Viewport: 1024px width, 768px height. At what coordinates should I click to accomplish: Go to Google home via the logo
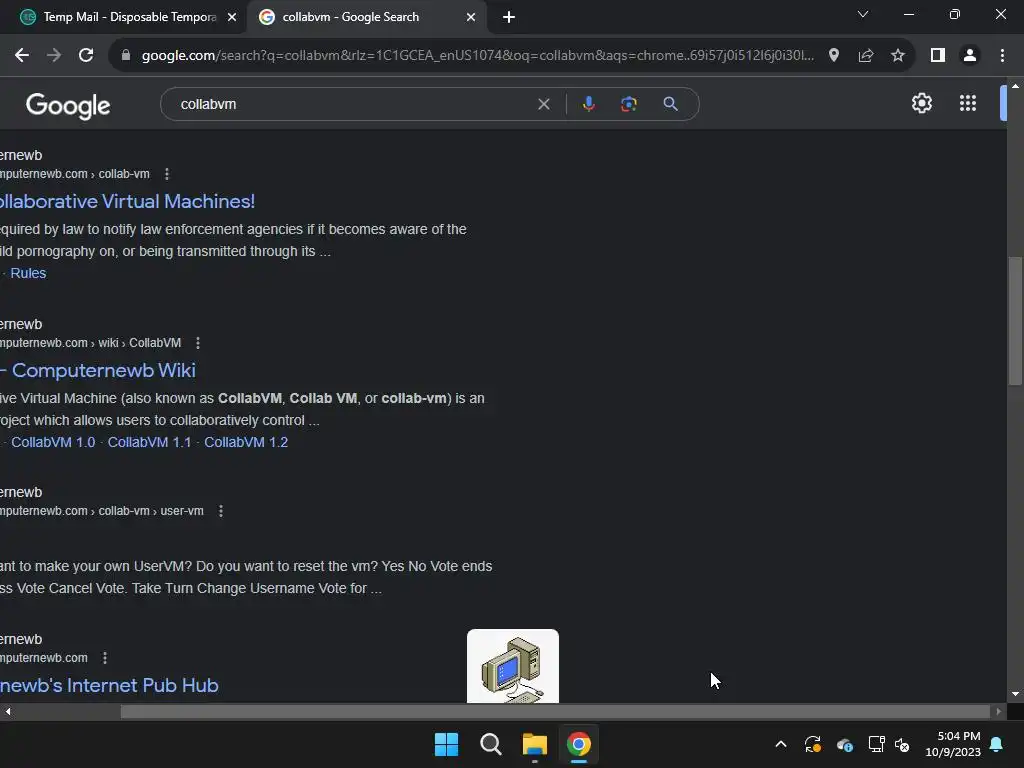(x=68, y=105)
